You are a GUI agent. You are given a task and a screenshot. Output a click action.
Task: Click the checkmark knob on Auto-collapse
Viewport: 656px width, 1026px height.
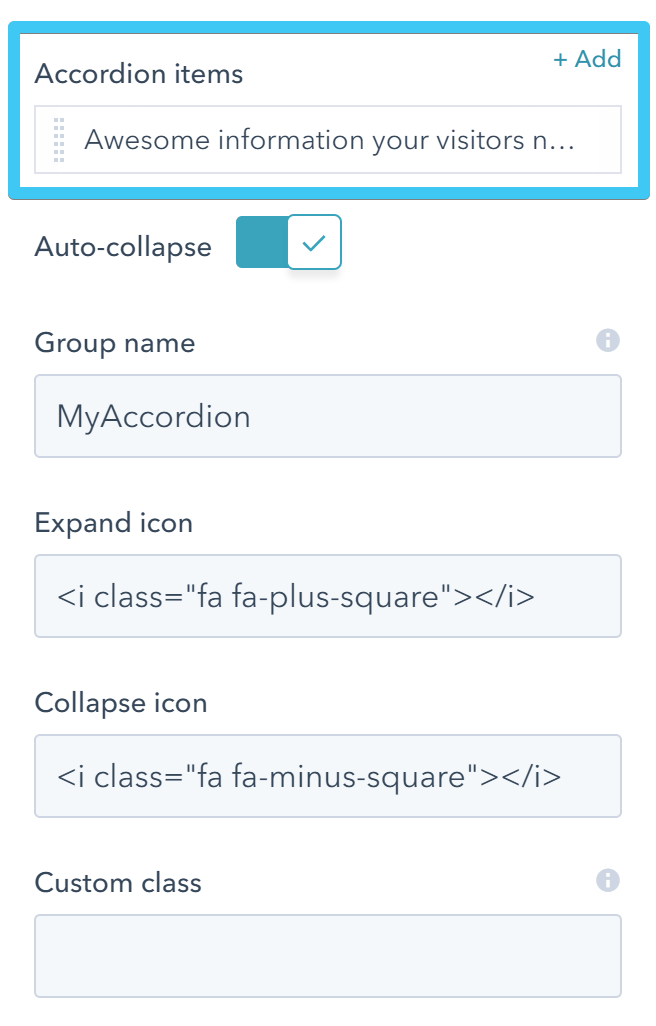pos(314,242)
